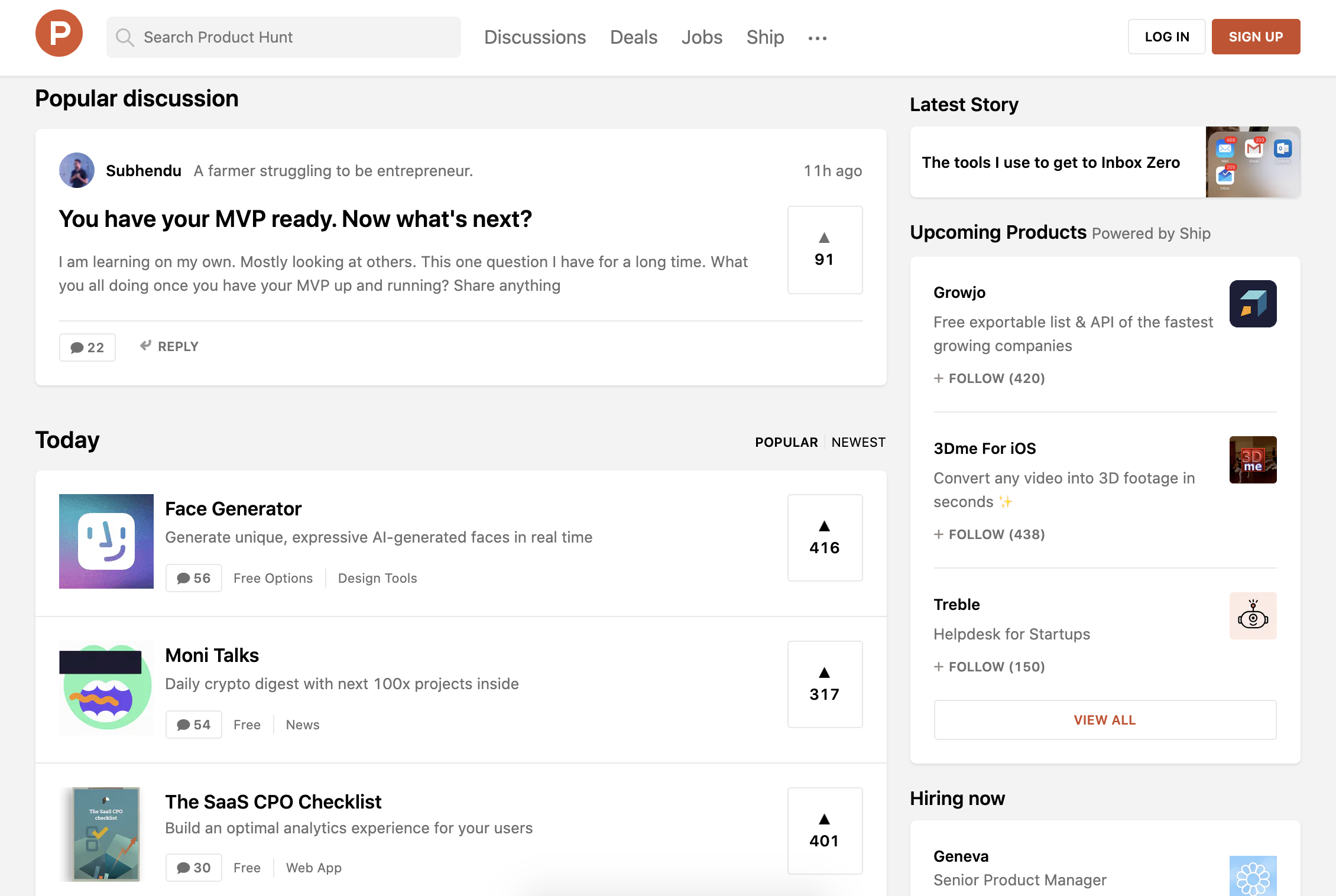This screenshot has height=896, width=1336.
Task: Click the Geneva company logo
Action: (x=1253, y=876)
